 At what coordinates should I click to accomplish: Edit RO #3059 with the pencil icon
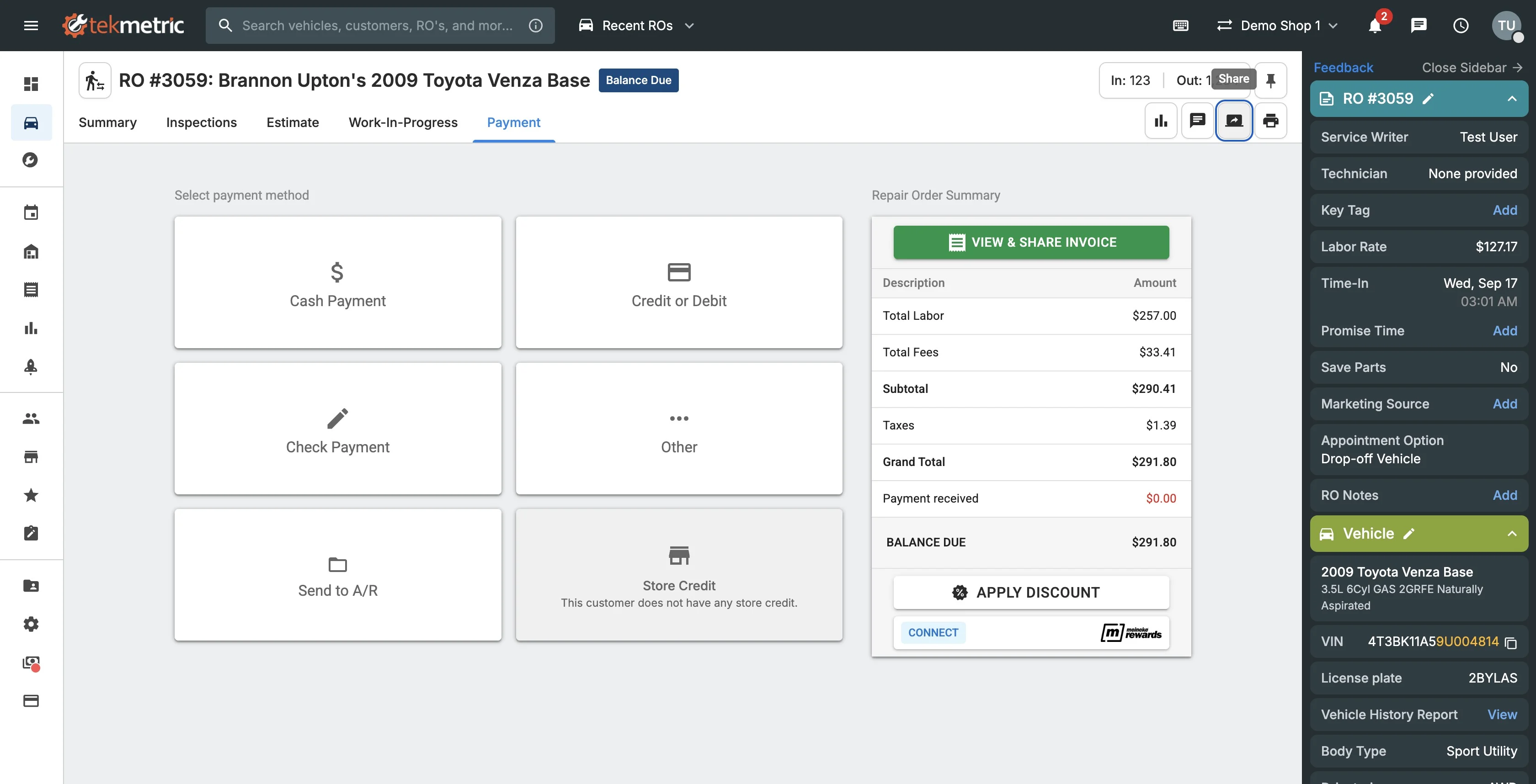(1428, 99)
